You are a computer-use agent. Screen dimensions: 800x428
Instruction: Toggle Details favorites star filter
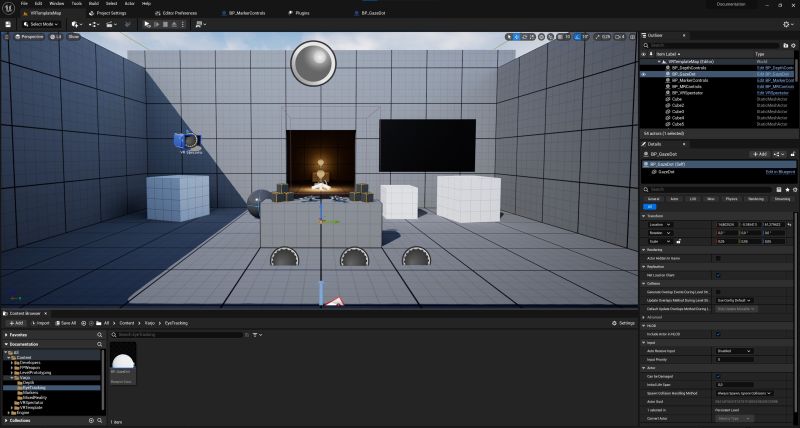(x=787, y=189)
